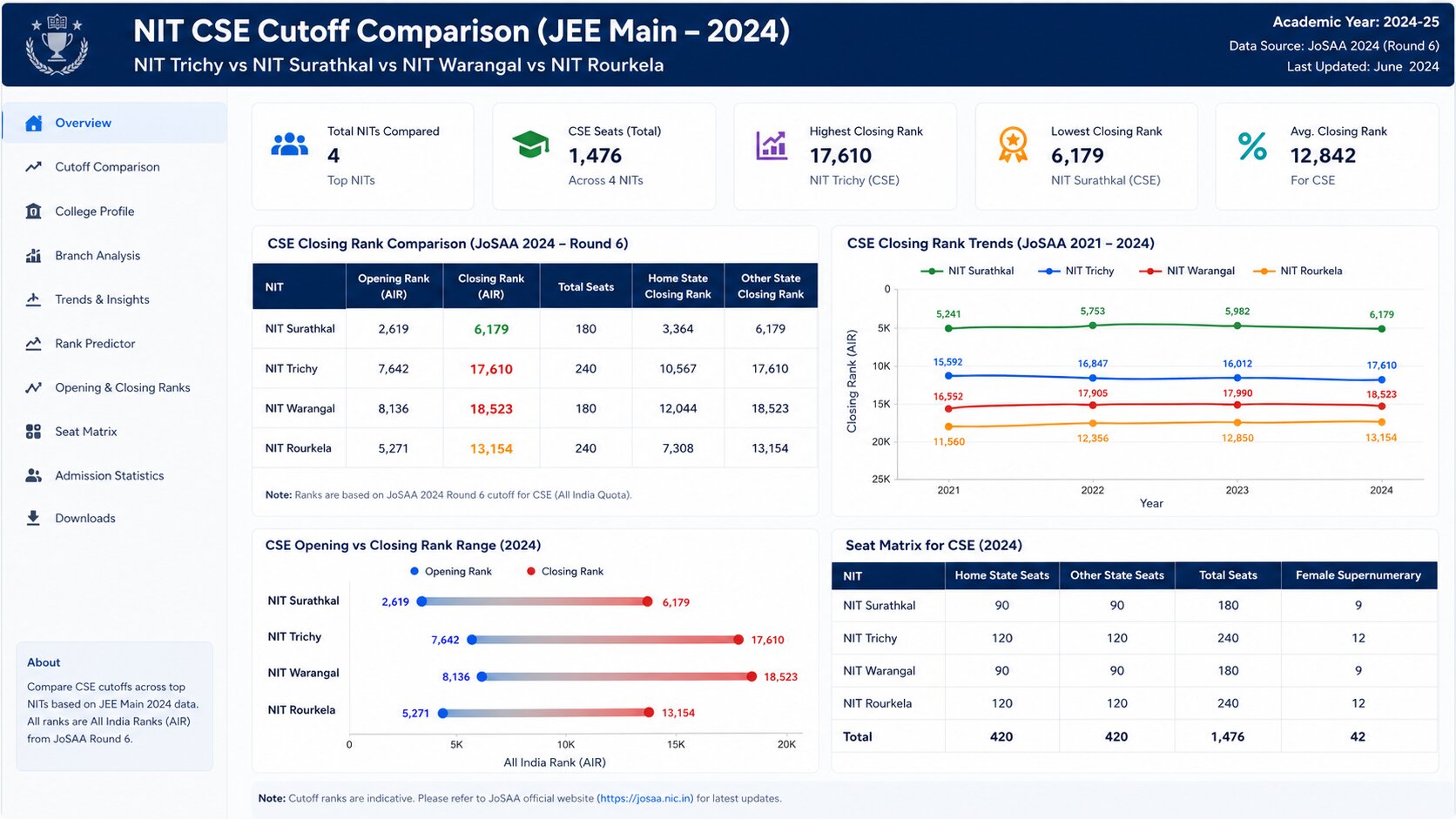This screenshot has height=819, width=1456.
Task: Click the Overview home icon
Action: point(34,123)
